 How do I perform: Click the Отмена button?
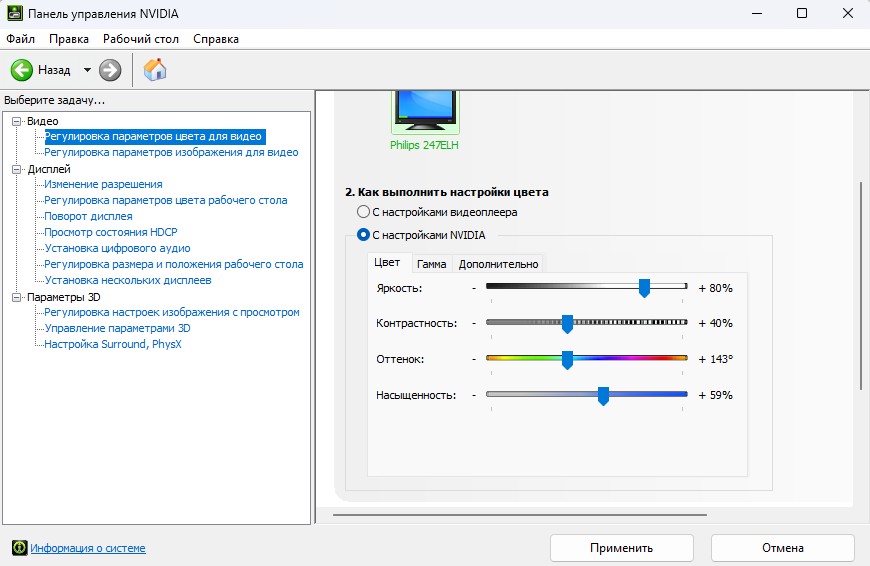click(x=782, y=548)
